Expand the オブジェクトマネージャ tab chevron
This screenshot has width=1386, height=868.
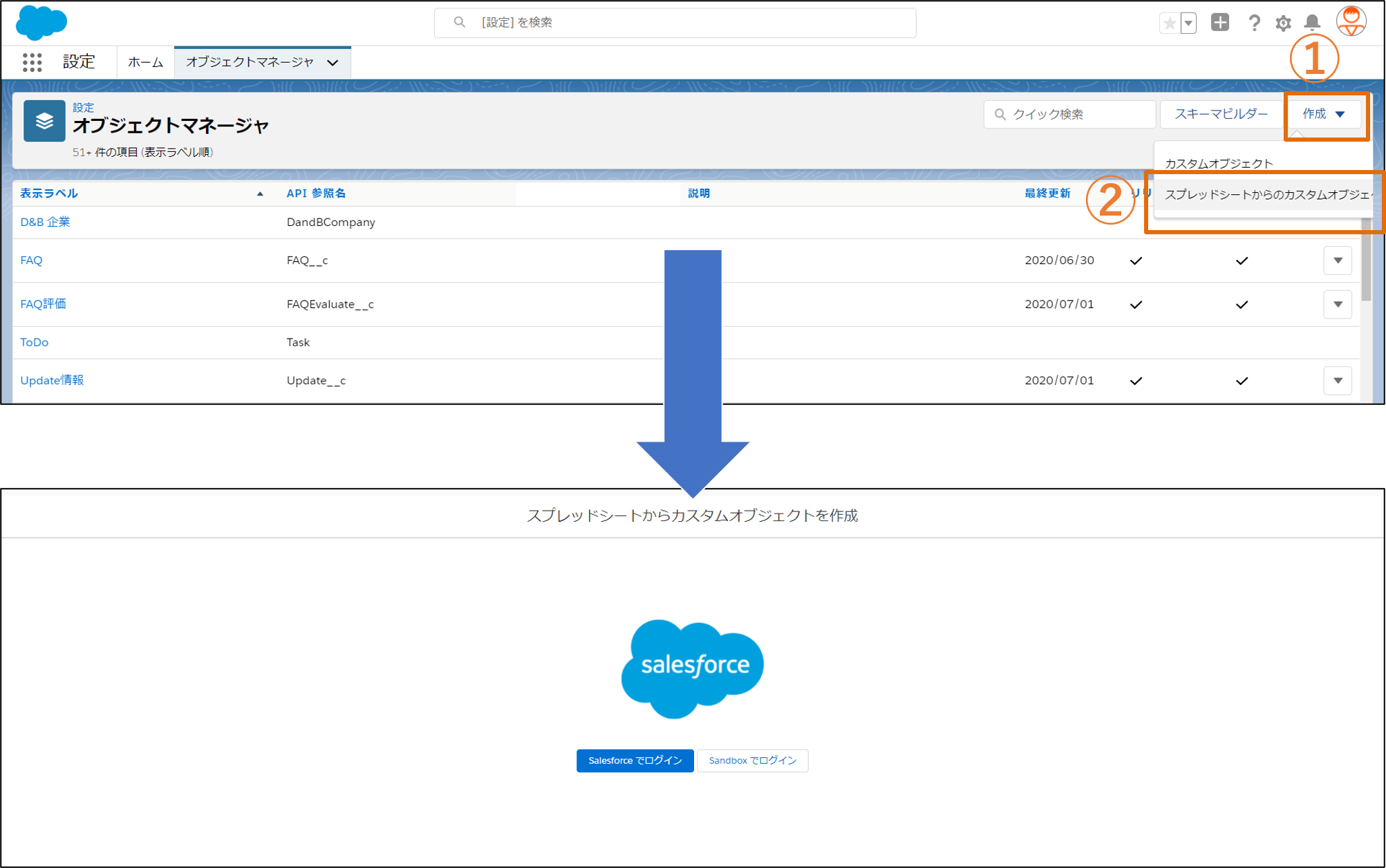(333, 63)
